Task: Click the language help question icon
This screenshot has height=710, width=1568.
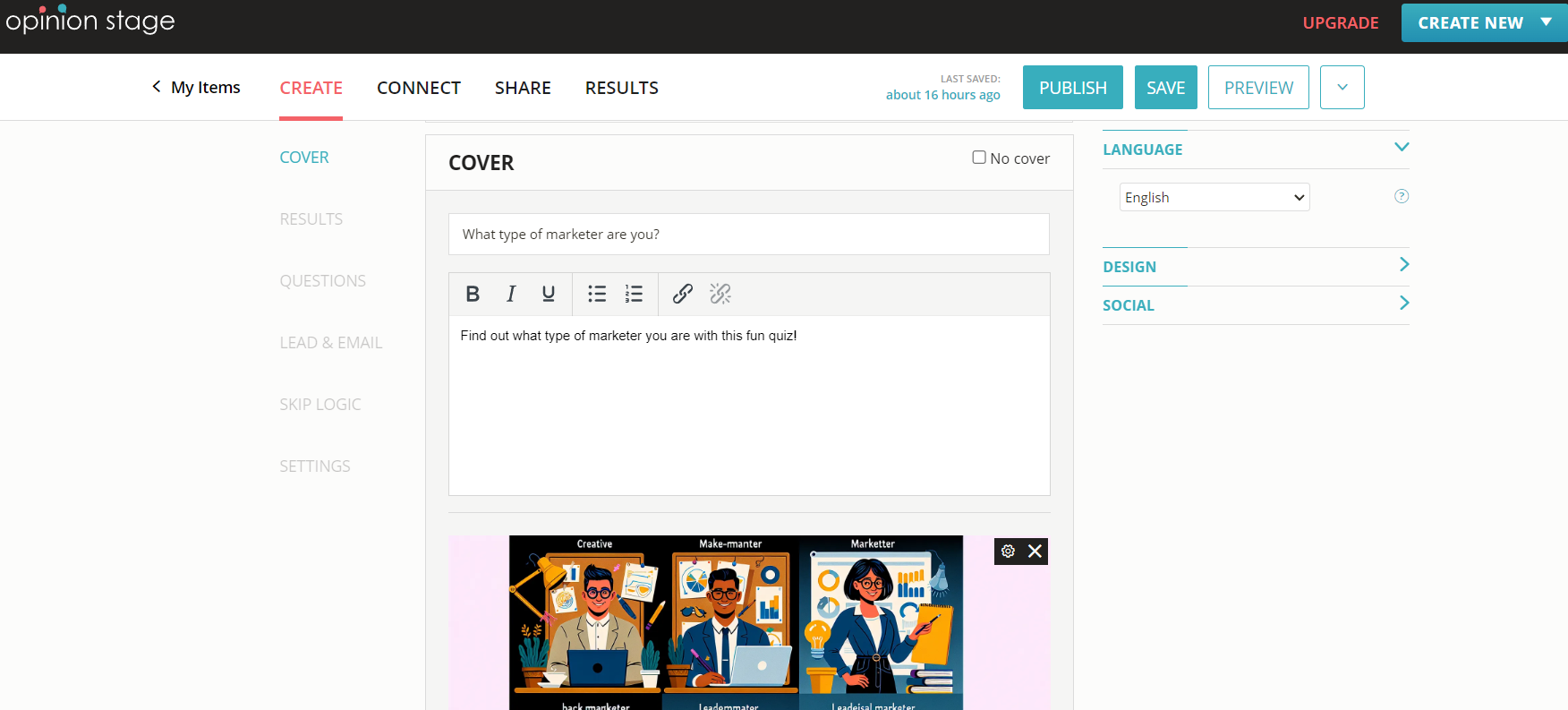Action: pyautogui.click(x=1402, y=197)
